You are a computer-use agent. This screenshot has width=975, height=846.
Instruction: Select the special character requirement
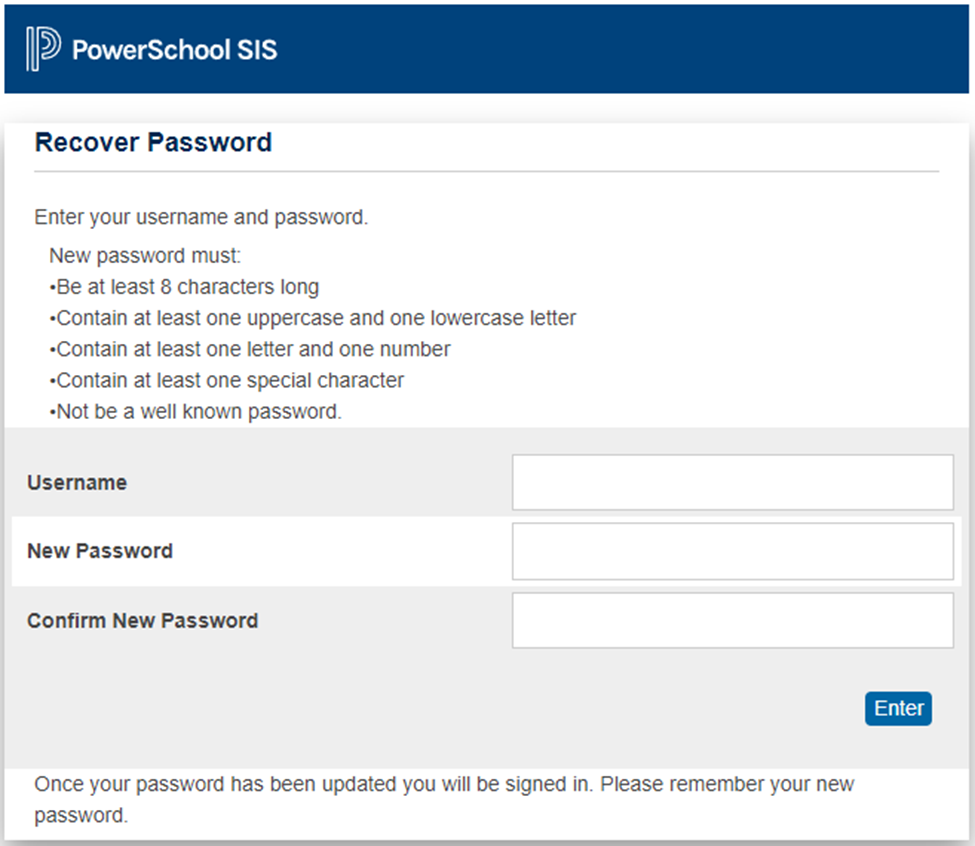click(229, 380)
